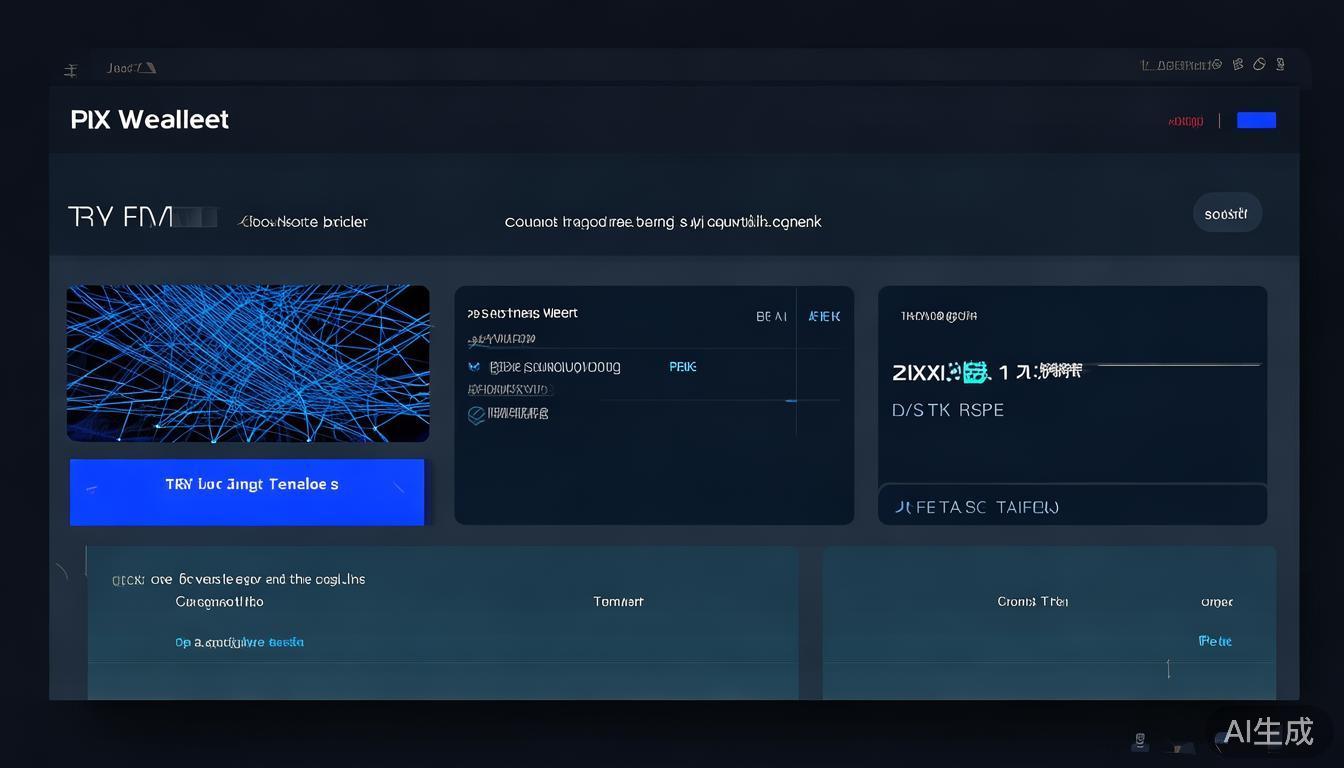Viewport: 1344px width, 768px height.
Task: Select the blue highlighted column header in middle card
Action: tap(824, 316)
